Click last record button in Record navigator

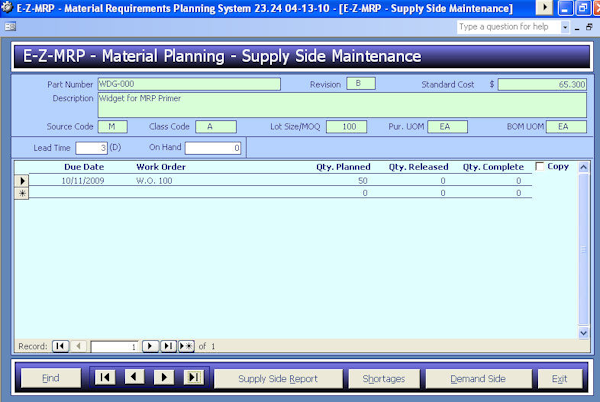pos(168,346)
